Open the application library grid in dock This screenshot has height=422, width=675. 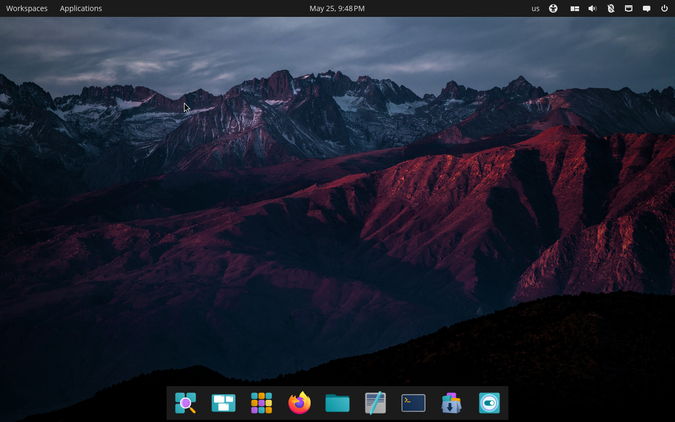click(x=261, y=403)
